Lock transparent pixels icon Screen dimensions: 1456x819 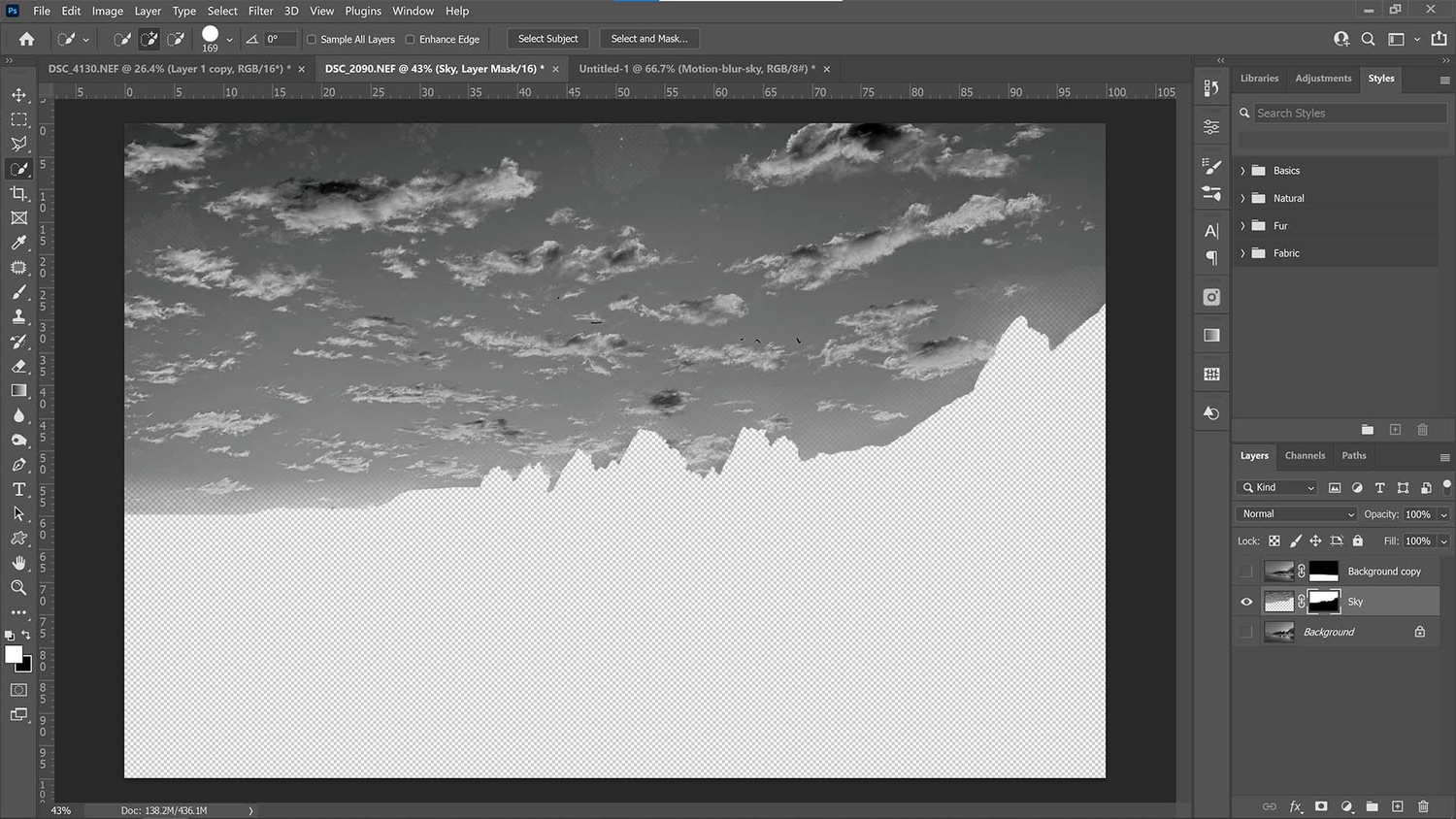click(1274, 541)
